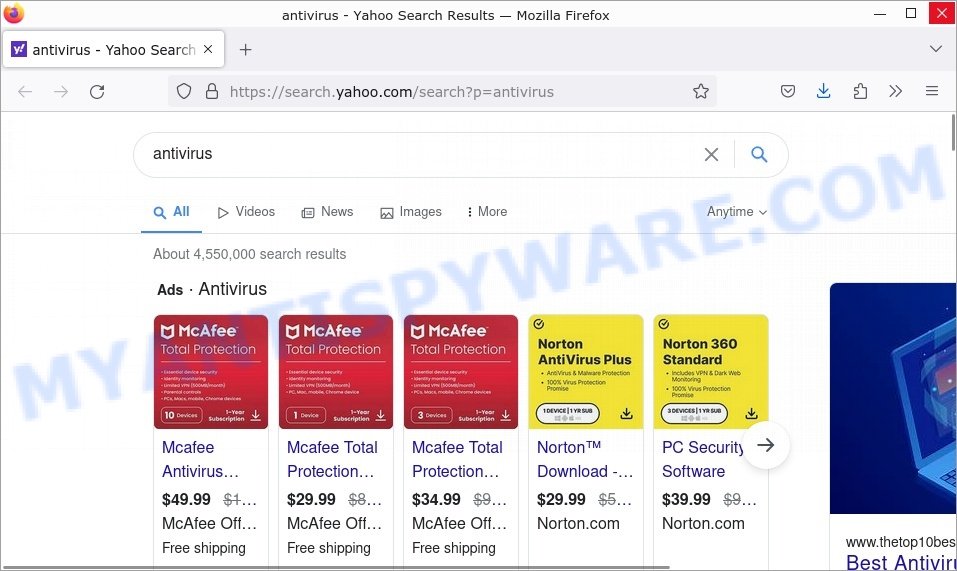The width and height of the screenshot is (957, 571).
Task: Switch to the News tab
Action: tap(327, 212)
